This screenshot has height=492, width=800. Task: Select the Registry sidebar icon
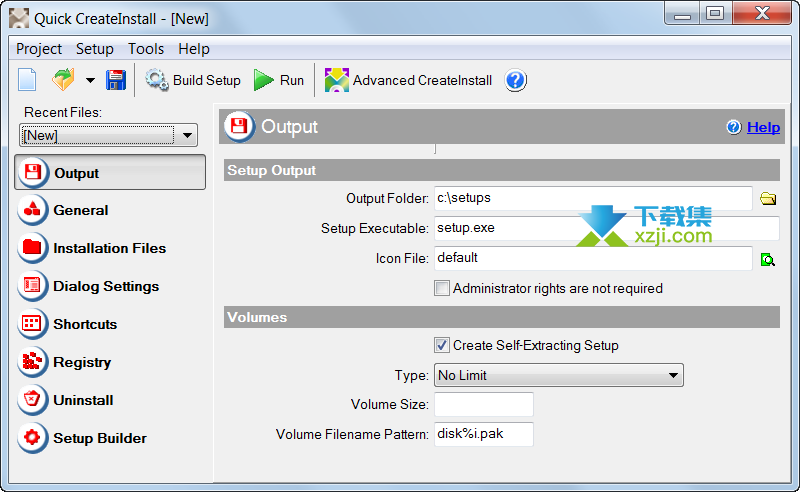33,362
